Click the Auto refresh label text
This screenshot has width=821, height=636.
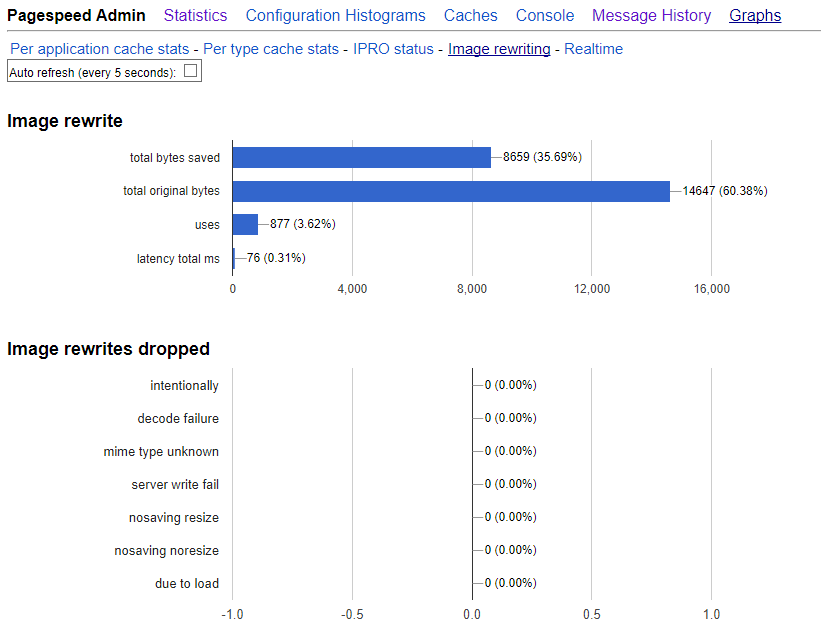pos(92,73)
